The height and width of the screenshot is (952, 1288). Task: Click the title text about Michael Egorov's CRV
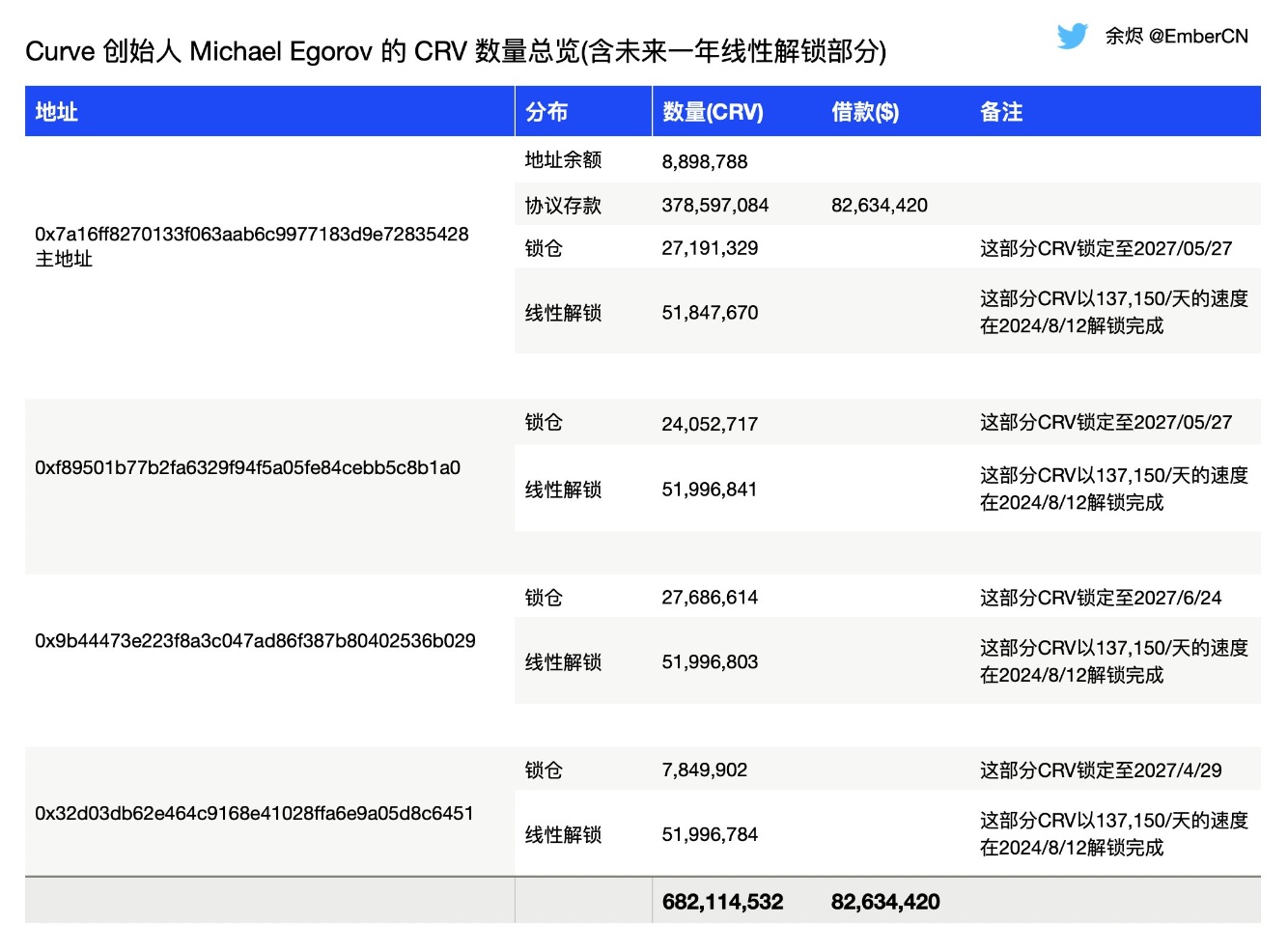[456, 51]
